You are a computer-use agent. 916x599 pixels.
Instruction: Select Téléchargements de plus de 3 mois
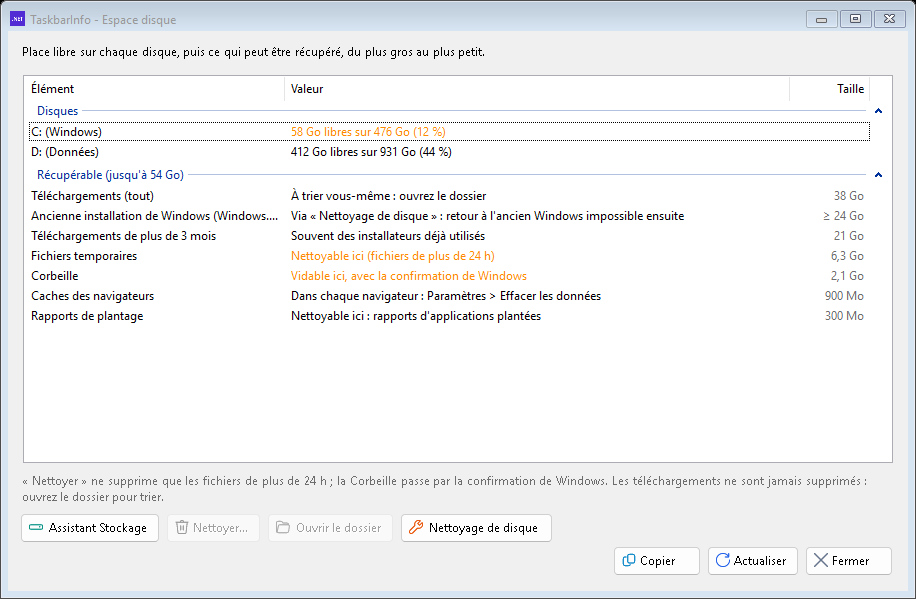point(449,236)
